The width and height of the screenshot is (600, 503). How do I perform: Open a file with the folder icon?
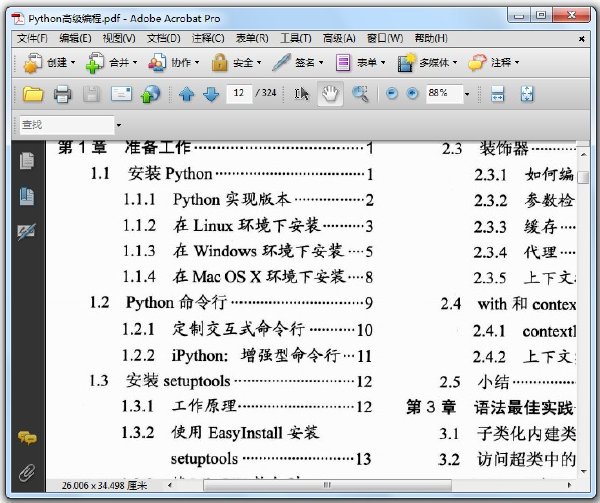(x=33, y=94)
